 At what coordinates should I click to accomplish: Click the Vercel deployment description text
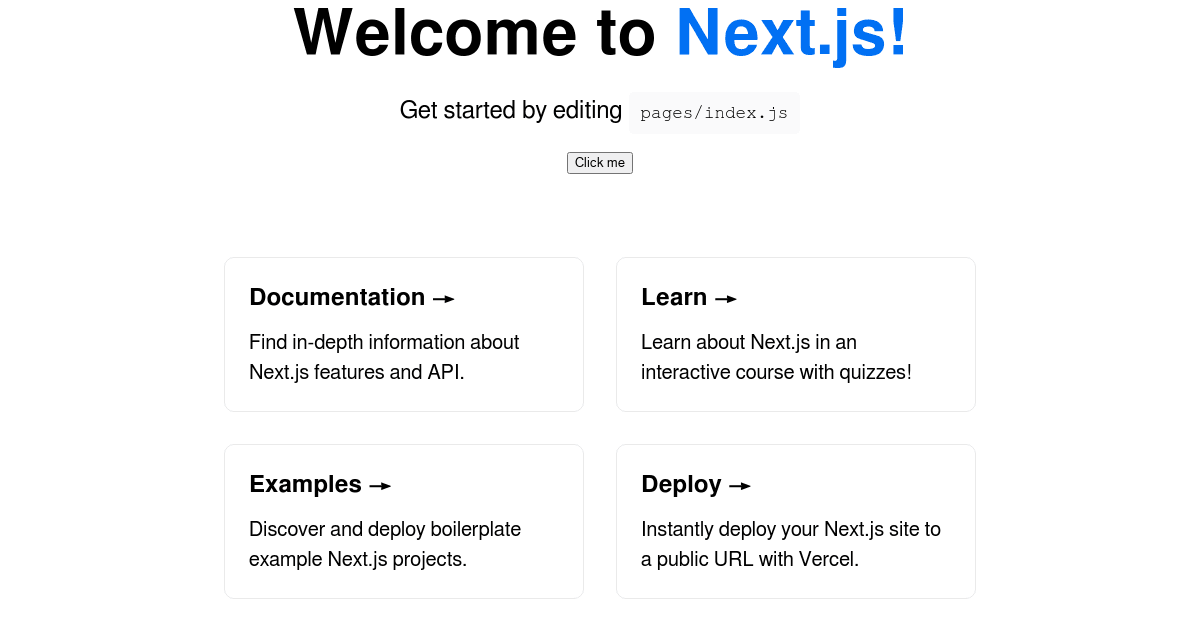(x=790, y=544)
